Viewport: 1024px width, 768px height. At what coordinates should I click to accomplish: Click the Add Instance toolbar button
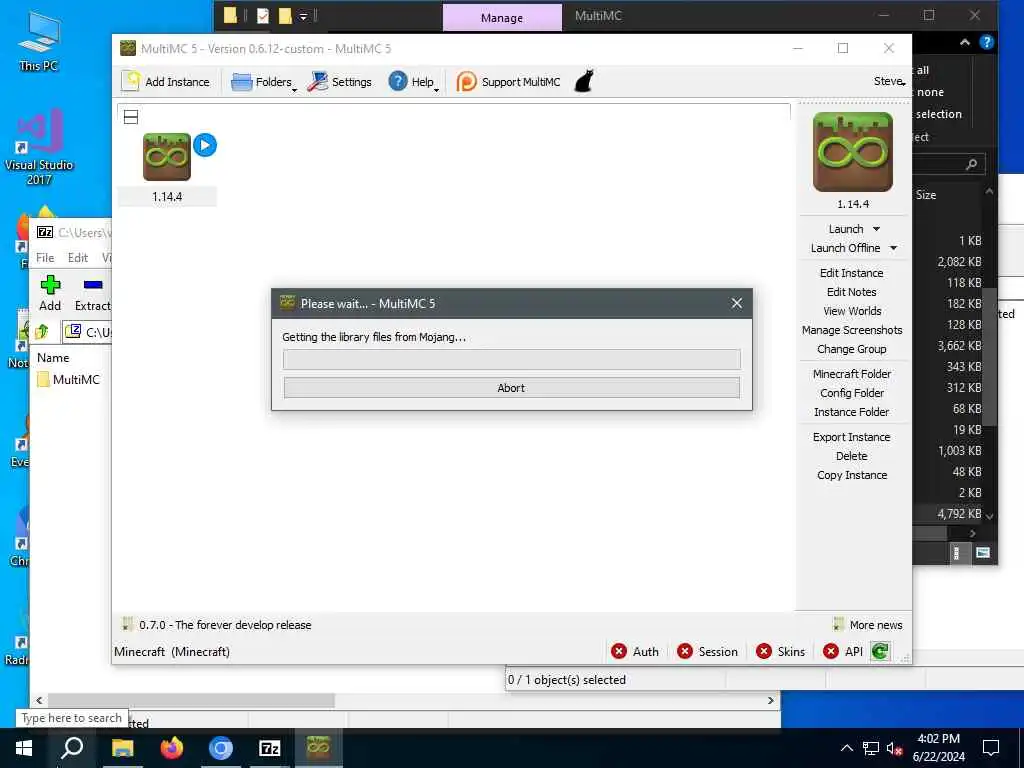tap(166, 82)
